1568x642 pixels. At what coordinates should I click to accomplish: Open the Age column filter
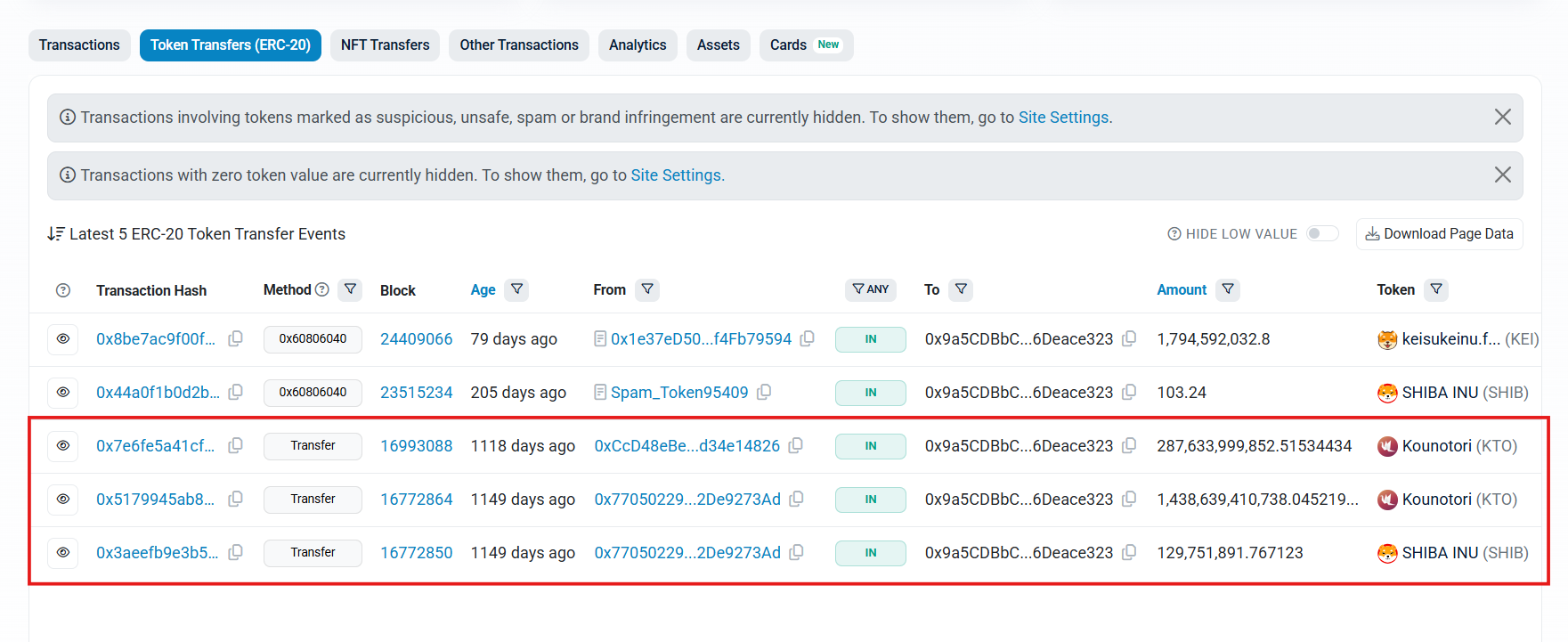(516, 289)
